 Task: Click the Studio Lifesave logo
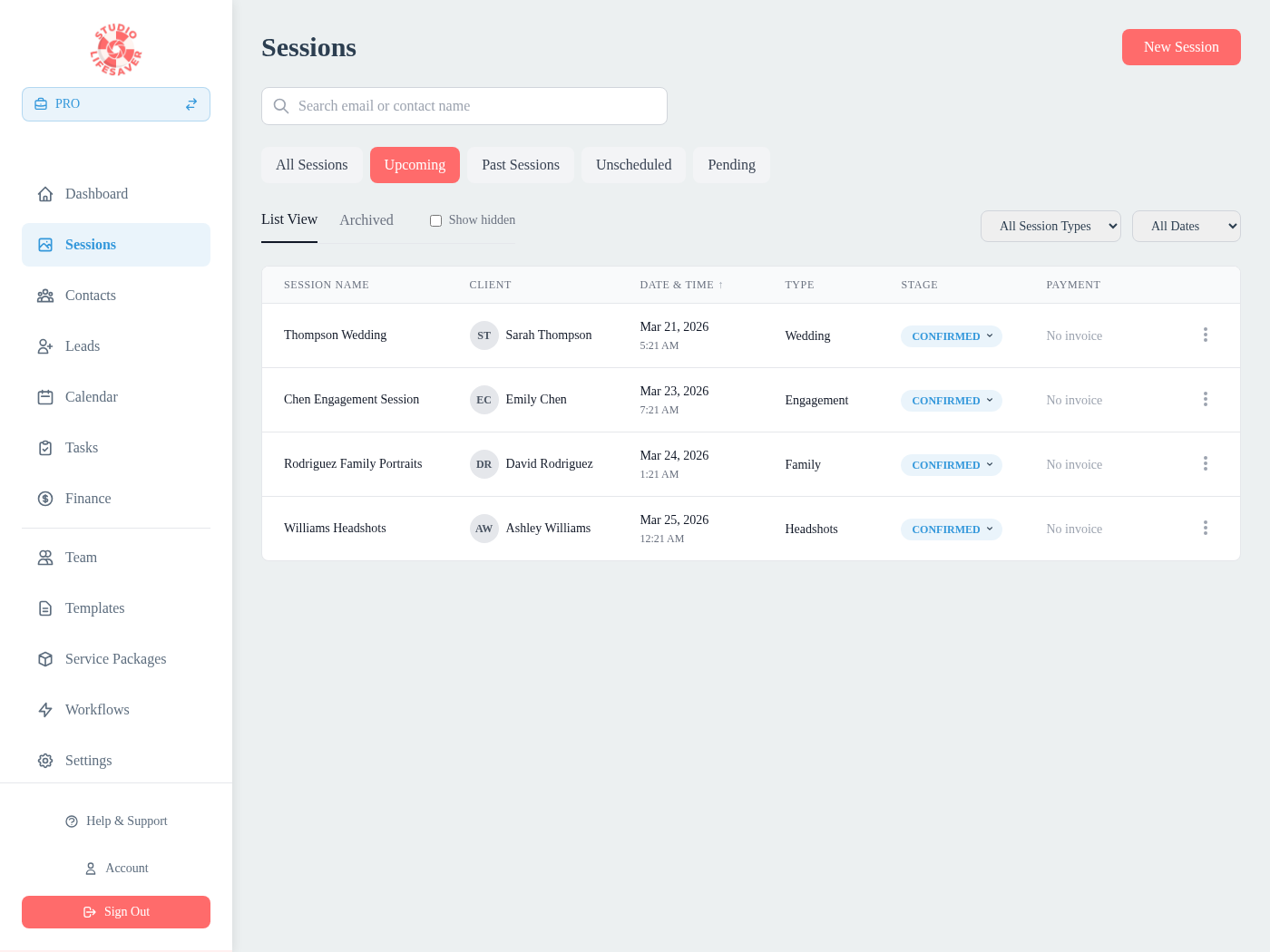[x=115, y=48]
